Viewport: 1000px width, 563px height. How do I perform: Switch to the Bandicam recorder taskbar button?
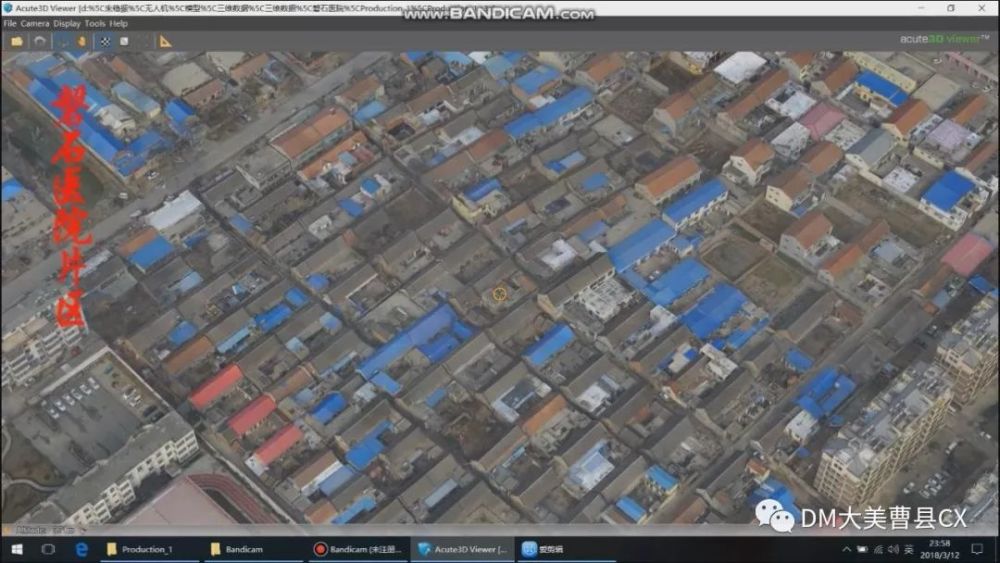(x=357, y=549)
